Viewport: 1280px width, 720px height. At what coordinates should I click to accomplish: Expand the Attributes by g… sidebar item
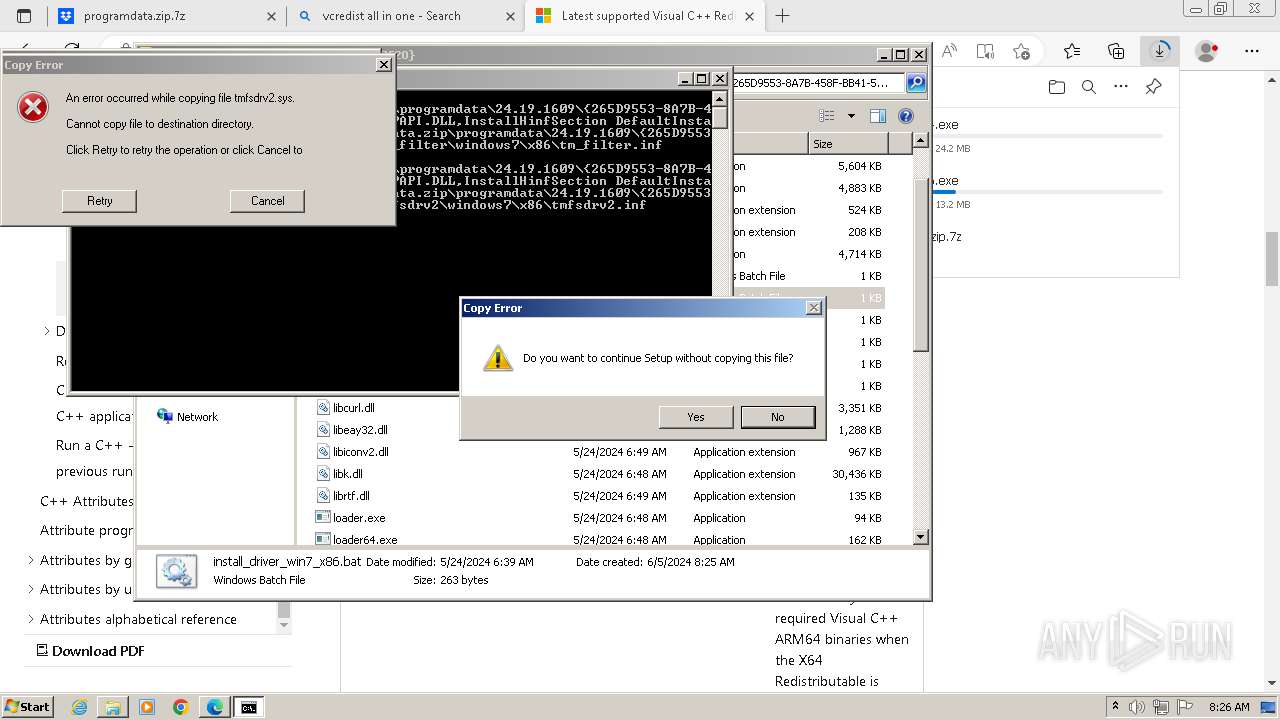(30, 560)
